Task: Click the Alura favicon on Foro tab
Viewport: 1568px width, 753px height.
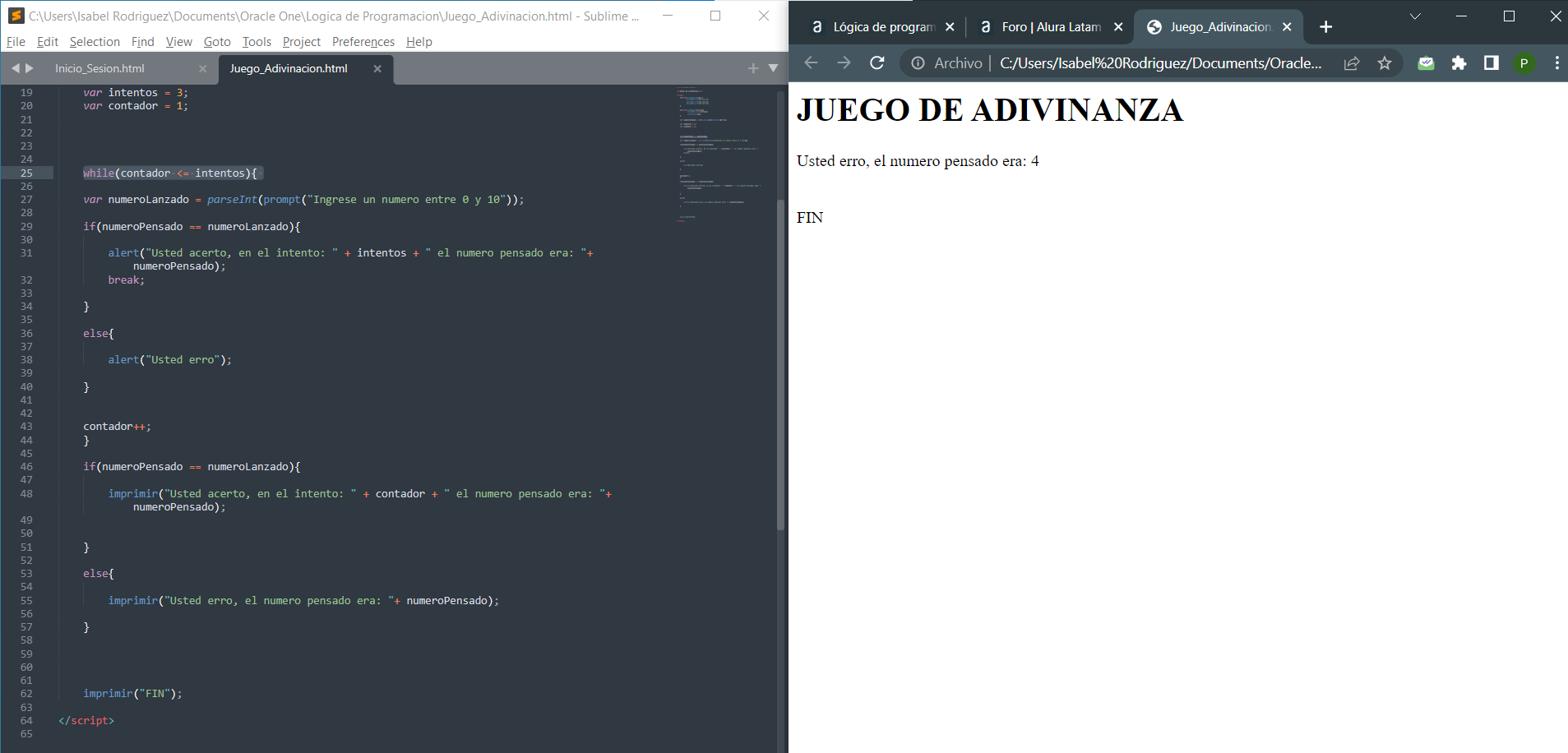Action: pyautogui.click(x=986, y=27)
